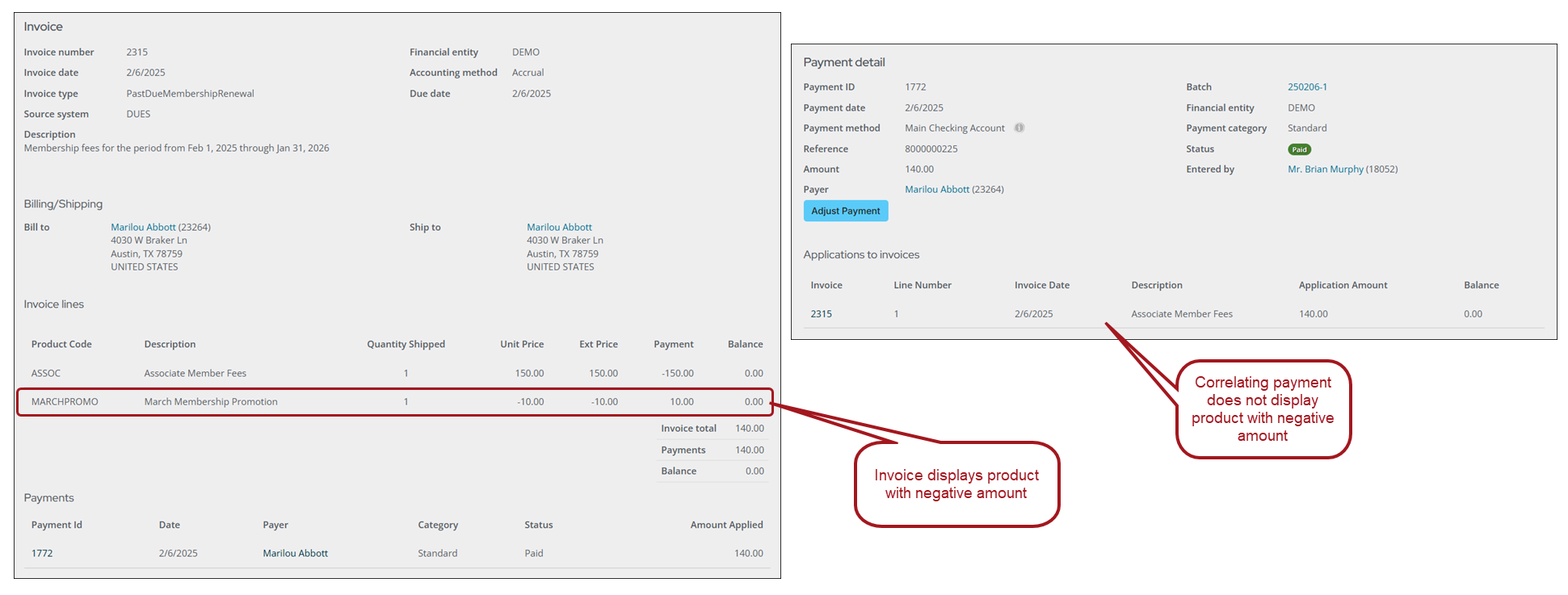Click Associate Member Fees in Invoice lines
This screenshot has width=1568, height=595.
tap(195, 373)
